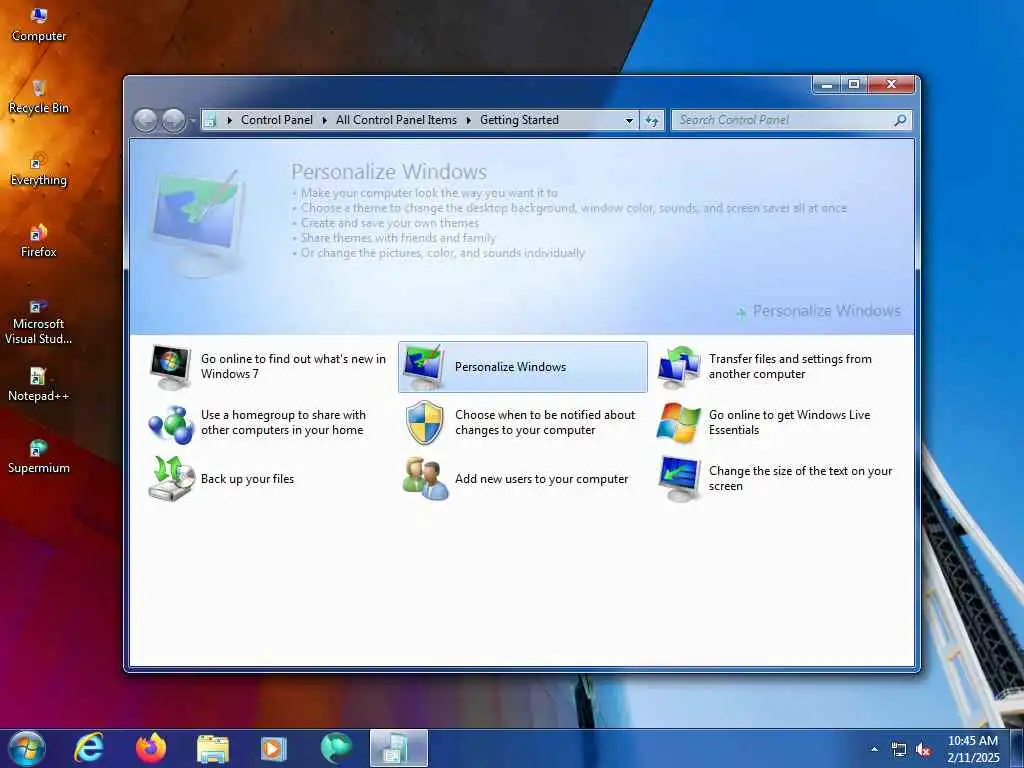Select the Everything desktop shortcut
Viewport: 1024px width, 768px height.
coord(39,169)
